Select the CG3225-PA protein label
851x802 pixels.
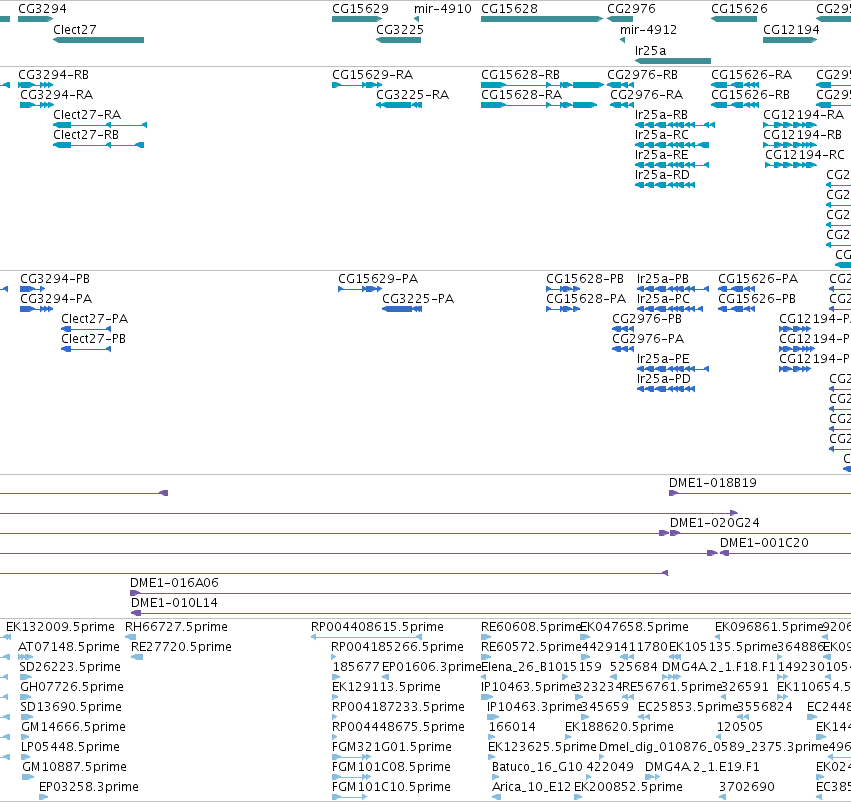(418, 299)
